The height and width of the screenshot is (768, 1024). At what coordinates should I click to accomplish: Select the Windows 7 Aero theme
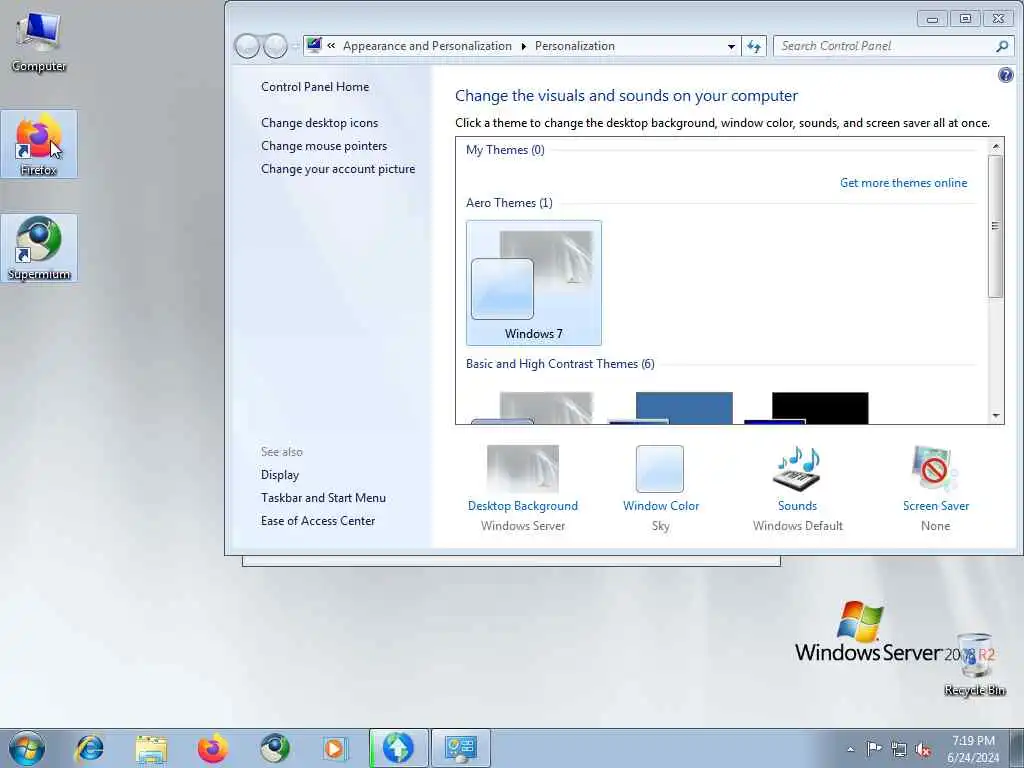pyautogui.click(x=534, y=283)
